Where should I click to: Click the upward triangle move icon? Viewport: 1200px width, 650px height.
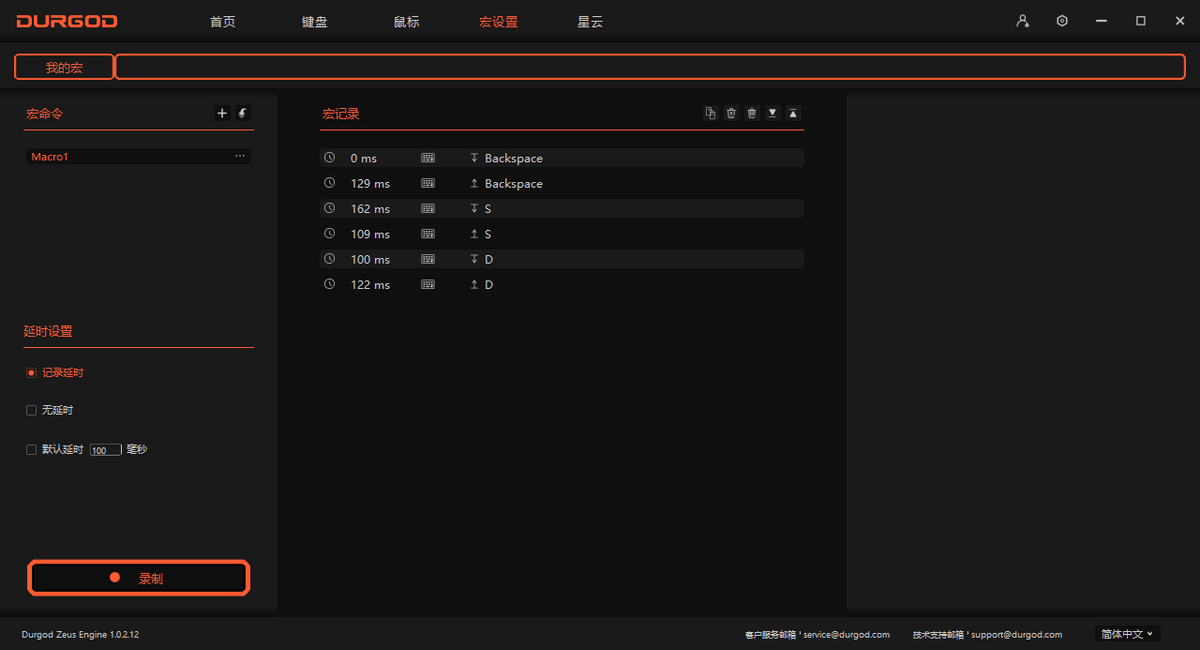tap(793, 113)
